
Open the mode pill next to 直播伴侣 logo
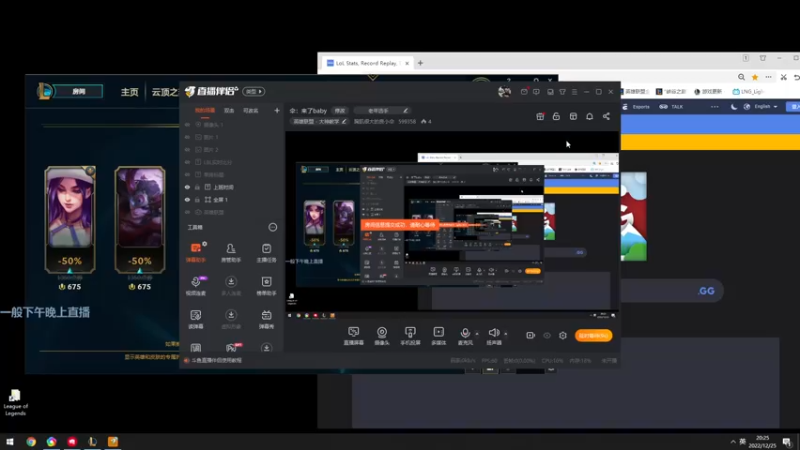pos(254,91)
